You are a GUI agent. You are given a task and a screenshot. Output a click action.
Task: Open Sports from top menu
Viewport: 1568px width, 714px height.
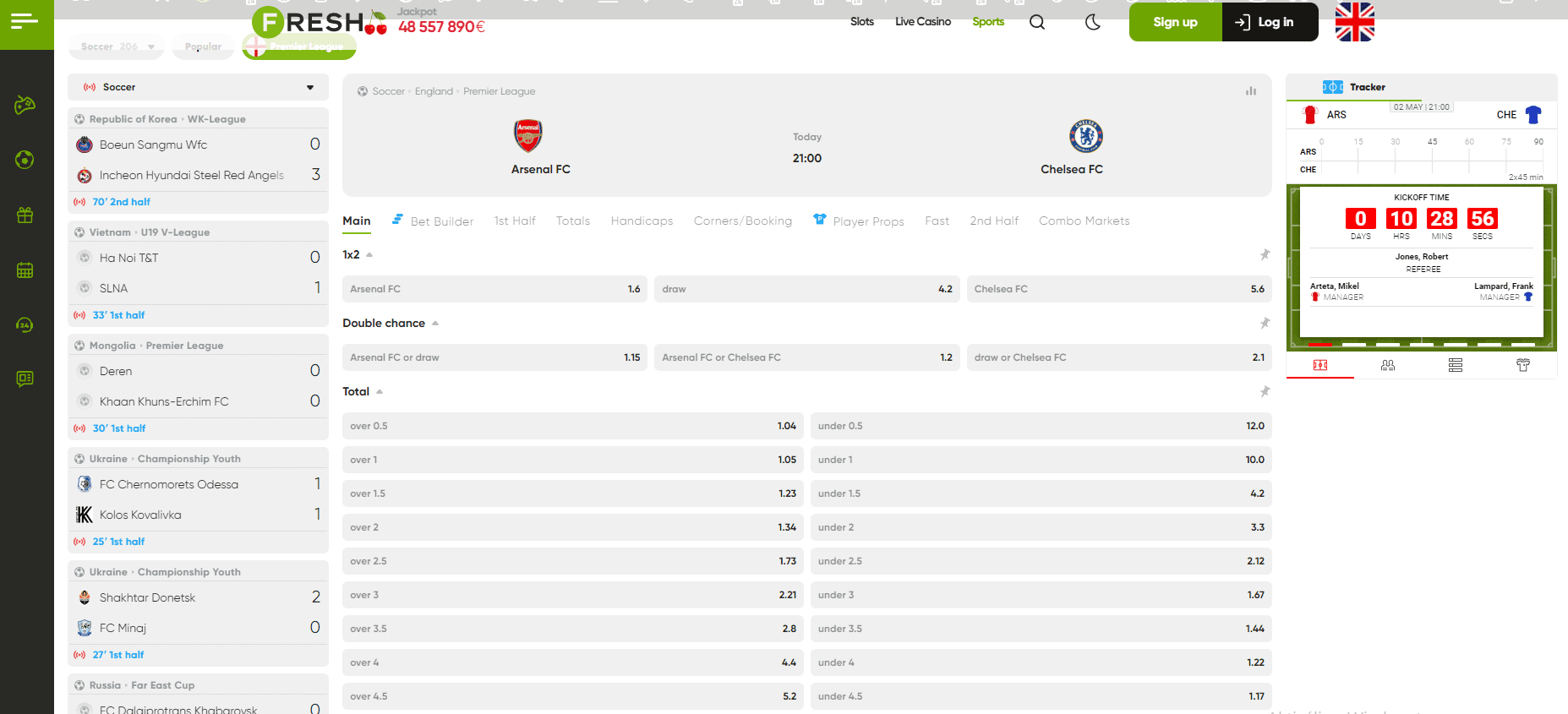988,22
